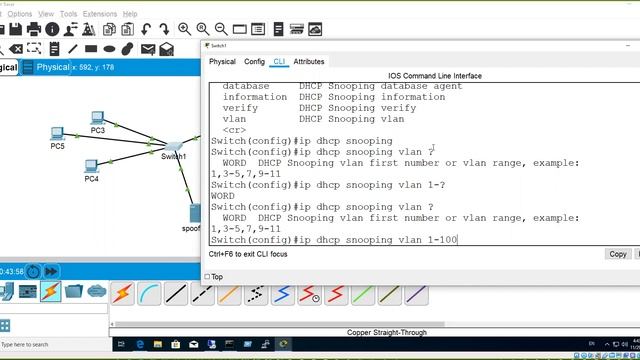Select the PC5 device on canvas

coord(57,134)
